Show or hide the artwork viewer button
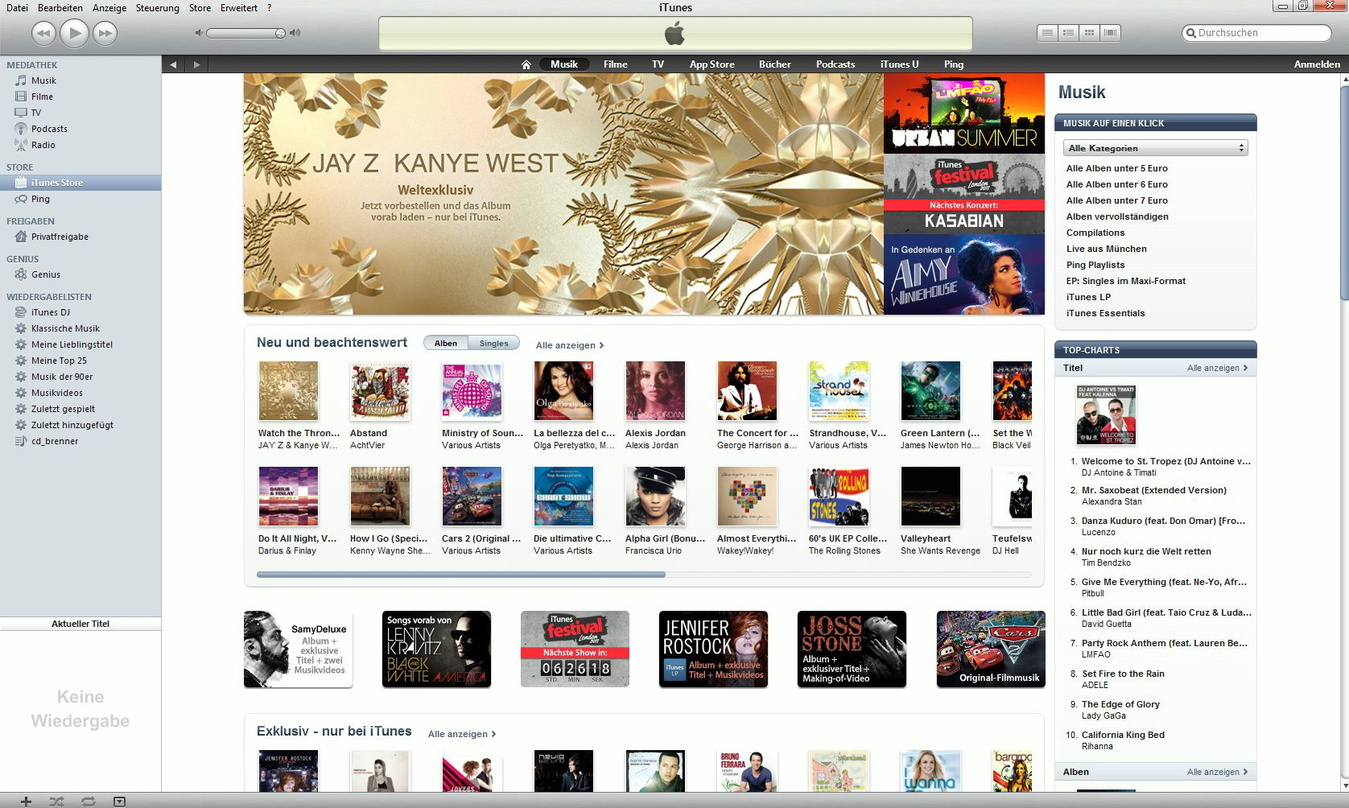 [x=119, y=801]
